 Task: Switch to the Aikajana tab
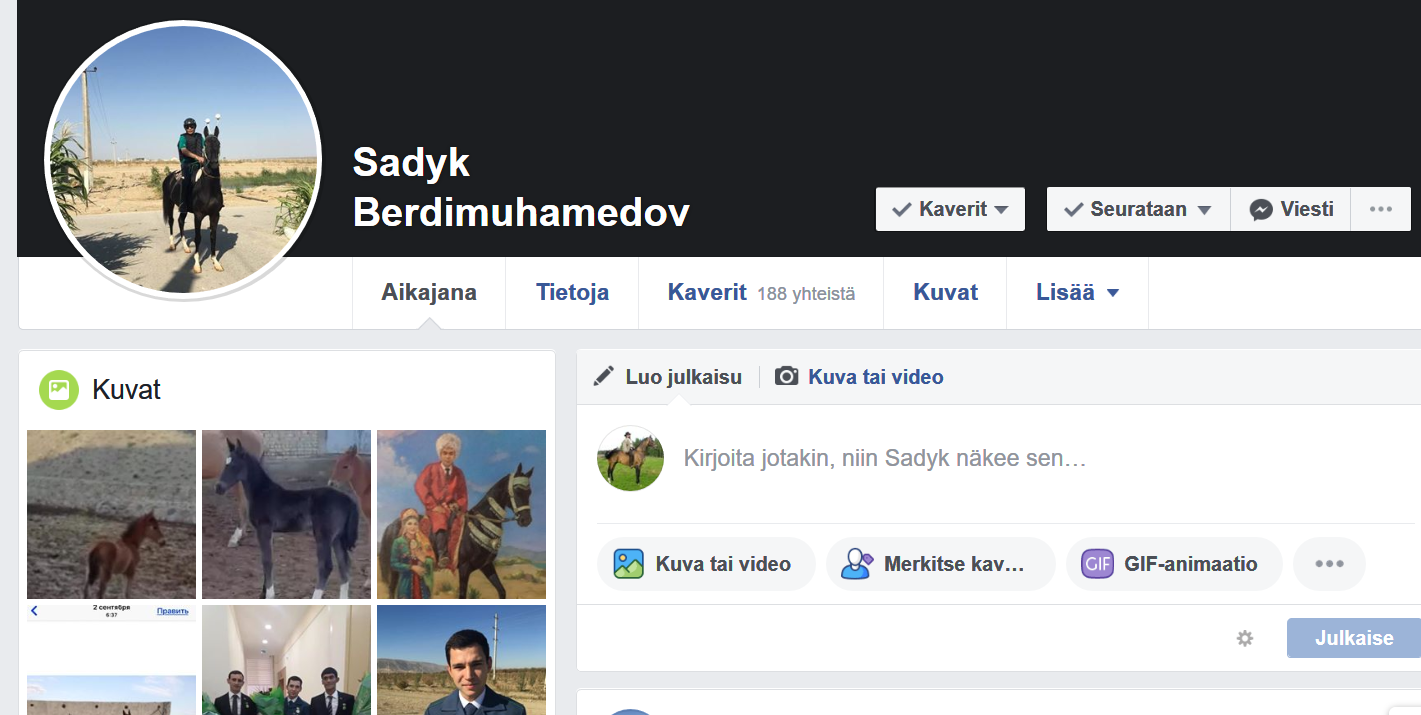(429, 293)
